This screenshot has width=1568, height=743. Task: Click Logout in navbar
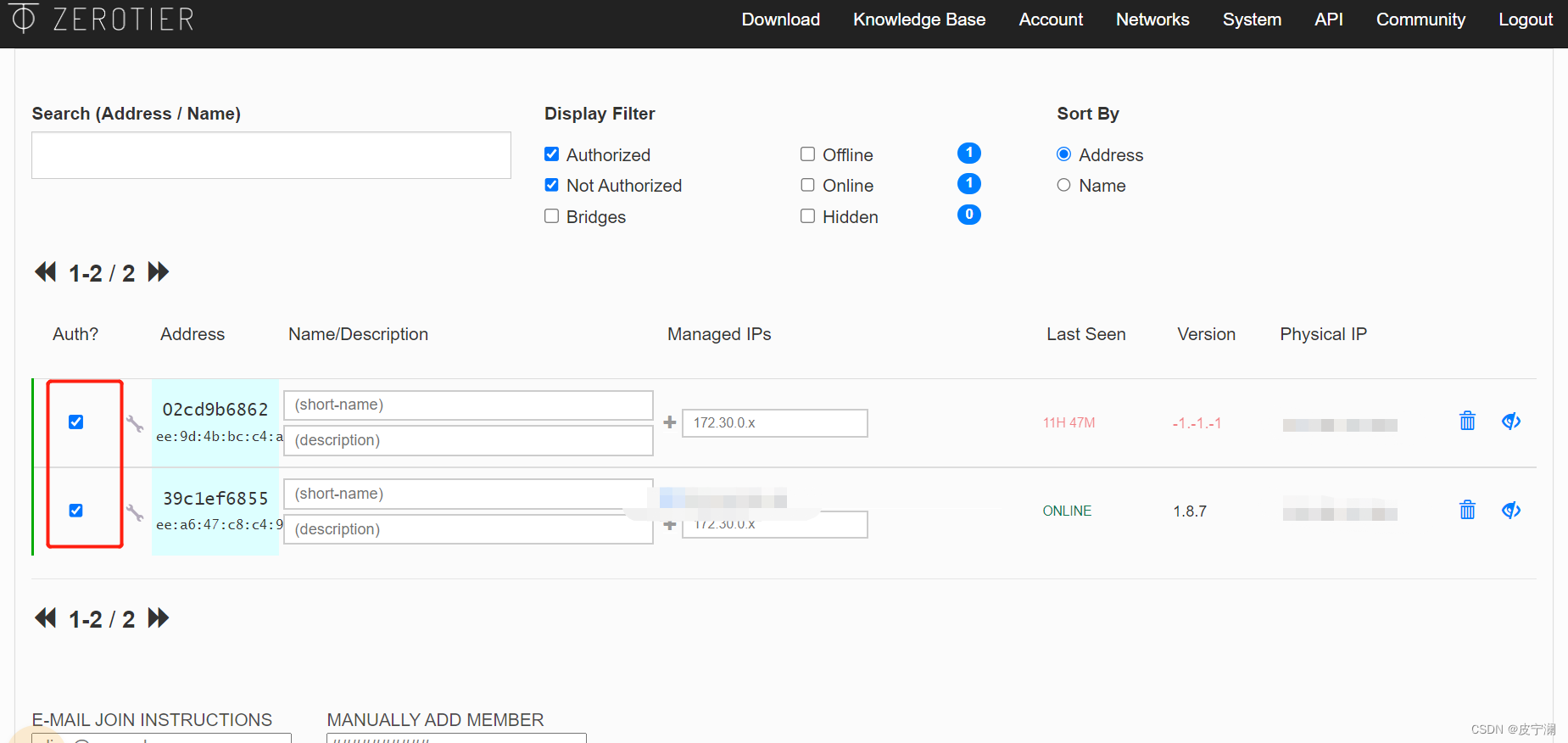point(1526,20)
